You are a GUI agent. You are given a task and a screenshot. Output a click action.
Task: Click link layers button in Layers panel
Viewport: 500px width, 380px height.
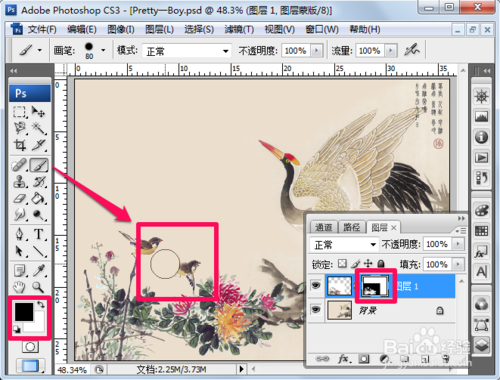(322, 359)
